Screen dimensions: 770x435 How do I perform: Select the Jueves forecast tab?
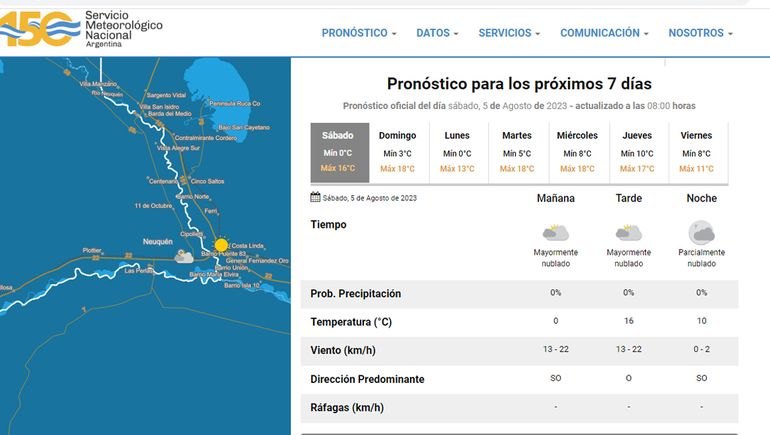637,153
